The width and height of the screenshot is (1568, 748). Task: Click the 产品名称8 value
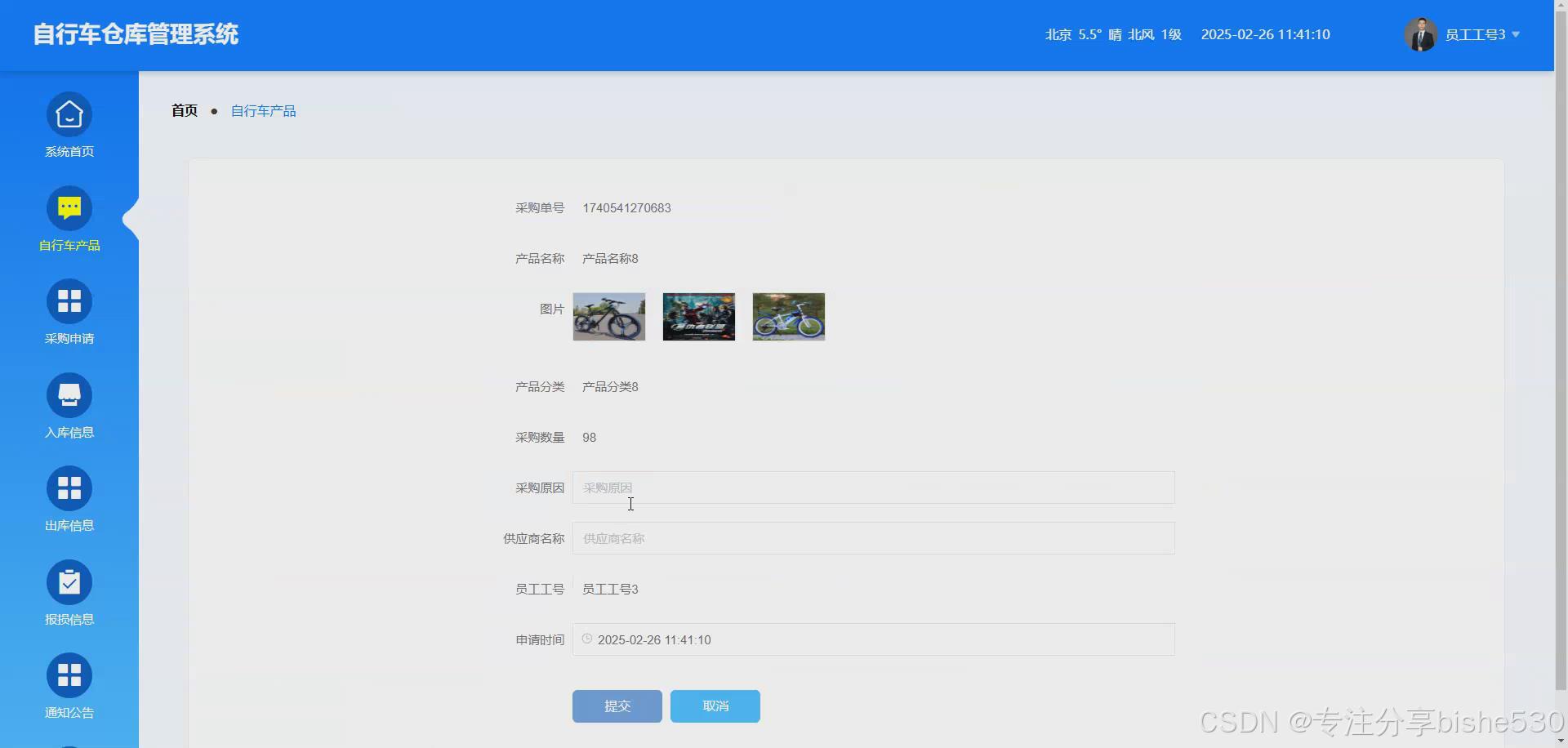[x=610, y=259]
